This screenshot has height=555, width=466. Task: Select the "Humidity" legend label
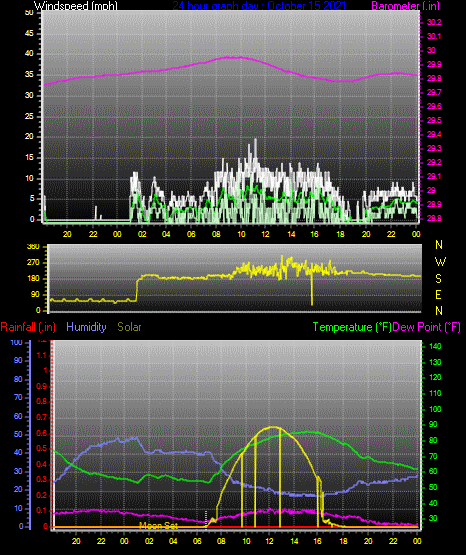pos(86,327)
